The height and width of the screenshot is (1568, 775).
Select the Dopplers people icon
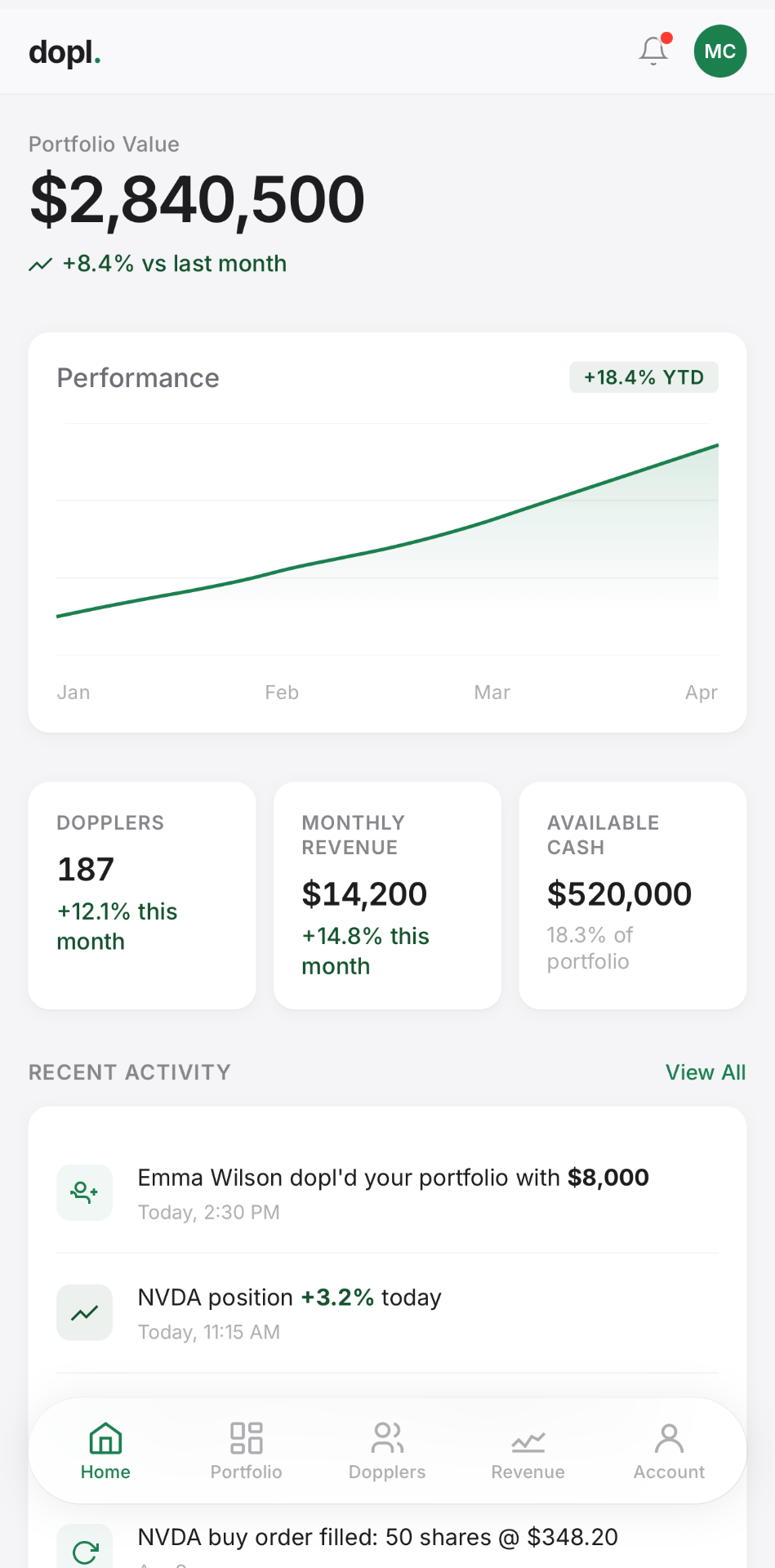(387, 1438)
